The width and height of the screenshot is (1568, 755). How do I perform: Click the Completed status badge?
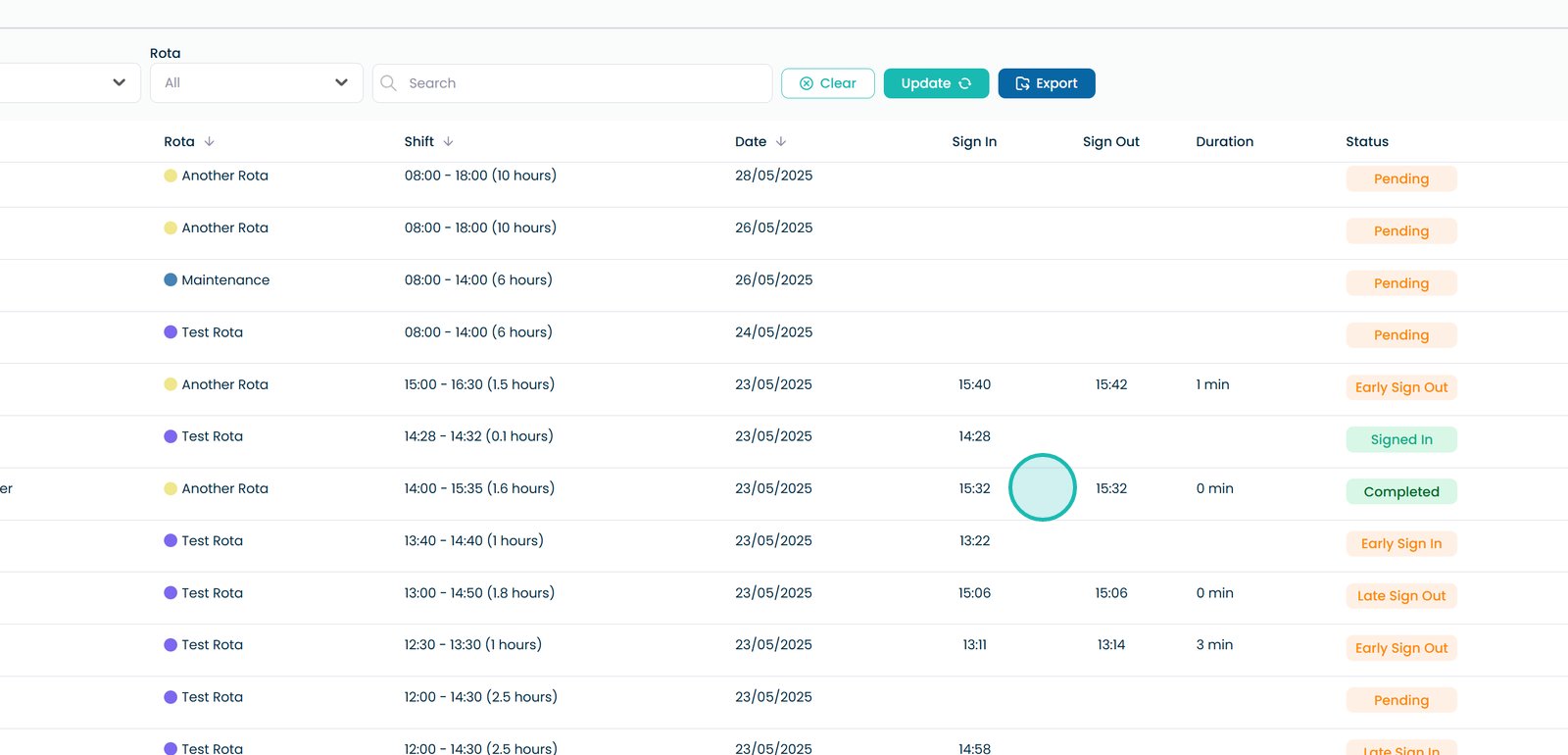click(x=1400, y=491)
